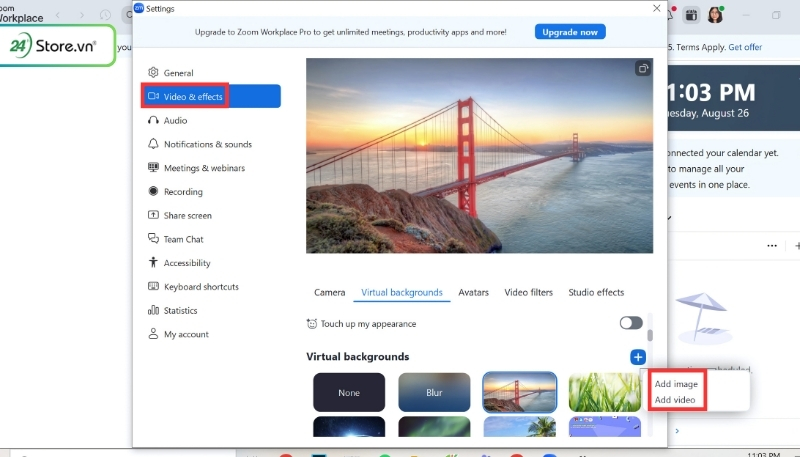This screenshot has width=800, height=457.
Task: Open the Share screen icon
Action: 153,215
